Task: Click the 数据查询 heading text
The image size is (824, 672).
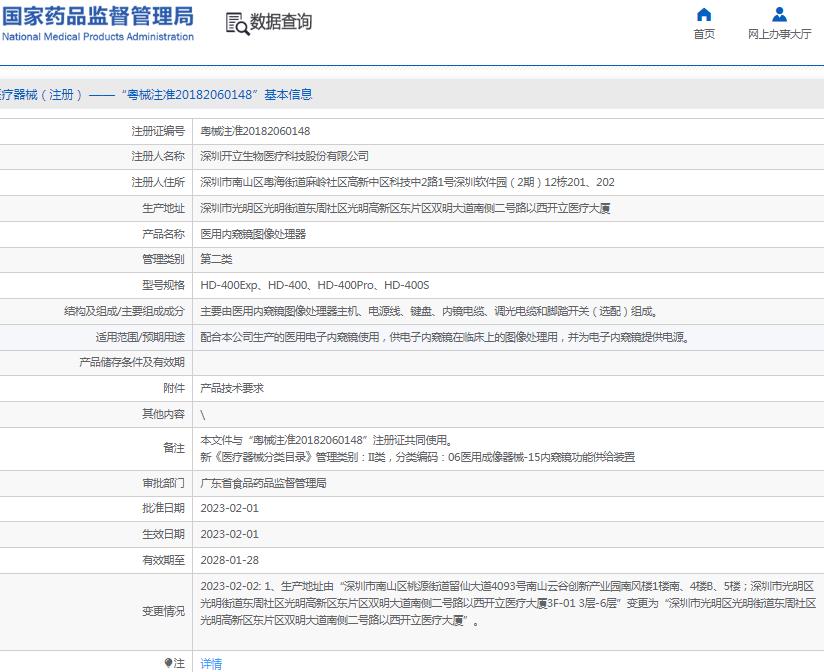Action: tap(281, 22)
